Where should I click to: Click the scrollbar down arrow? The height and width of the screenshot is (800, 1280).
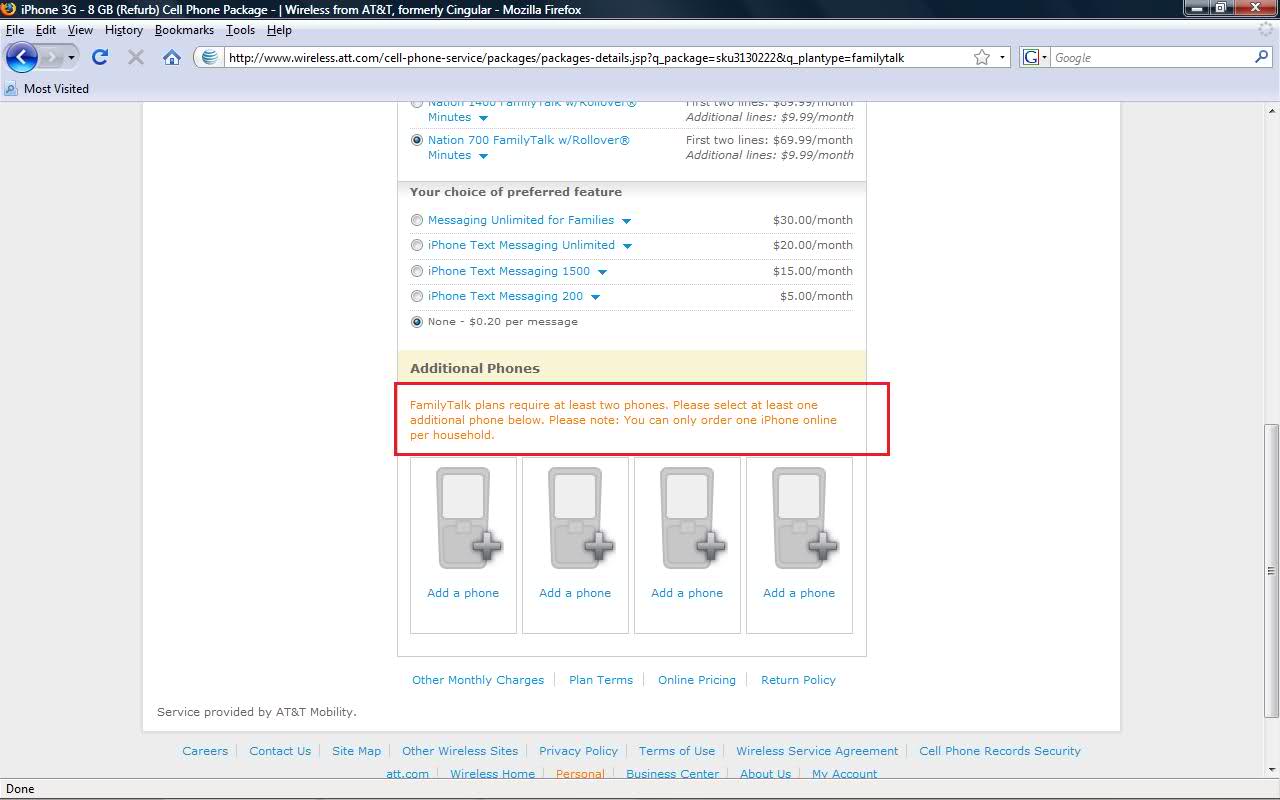tap(1272, 768)
